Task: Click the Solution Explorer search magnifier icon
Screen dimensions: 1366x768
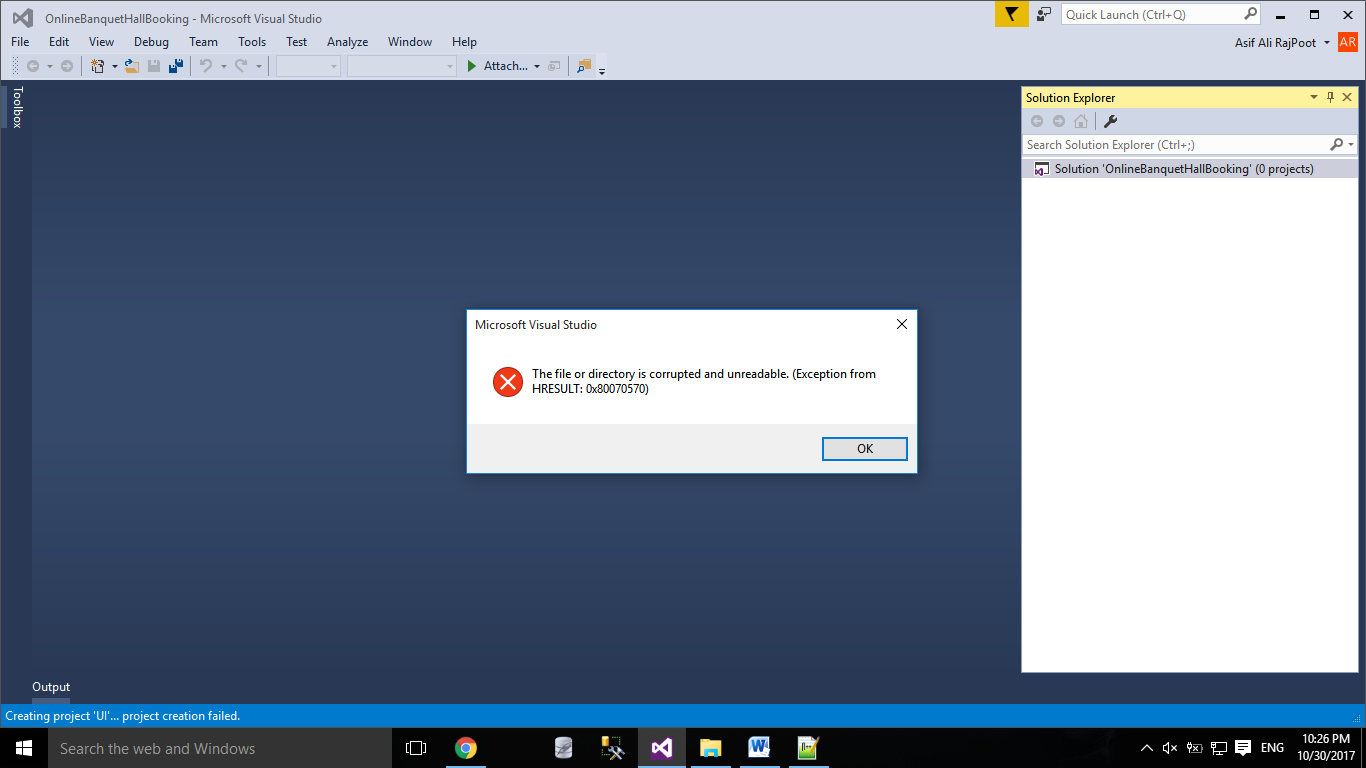Action: pyautogui.click(x=1337, y=145)
